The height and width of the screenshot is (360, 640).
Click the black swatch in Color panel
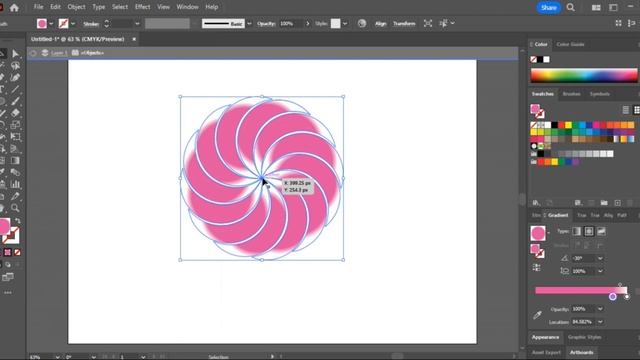(540, 60)
